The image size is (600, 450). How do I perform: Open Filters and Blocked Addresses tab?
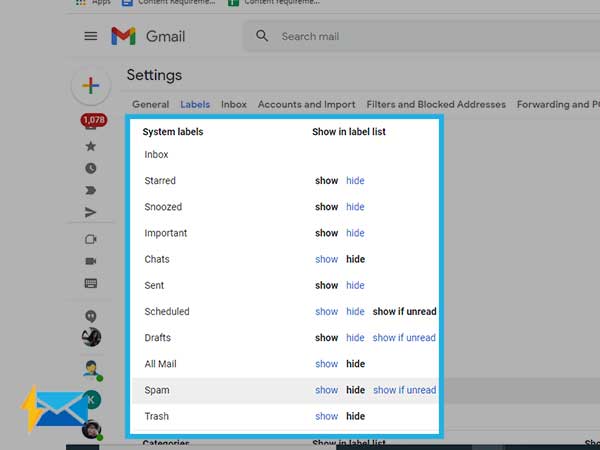436,104
